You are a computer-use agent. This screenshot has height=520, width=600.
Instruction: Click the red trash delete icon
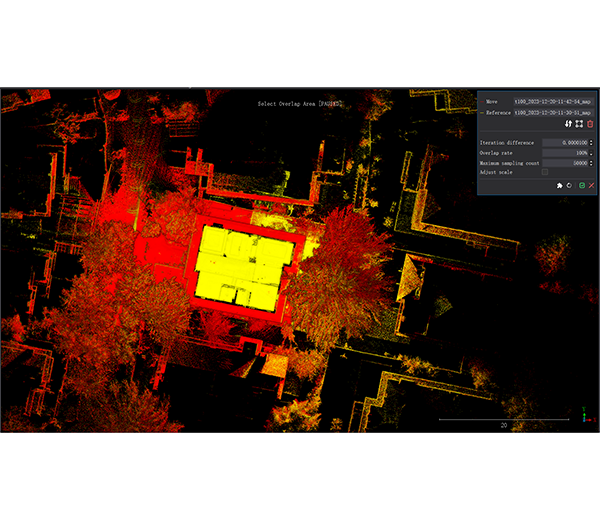[x=590, y=124]
